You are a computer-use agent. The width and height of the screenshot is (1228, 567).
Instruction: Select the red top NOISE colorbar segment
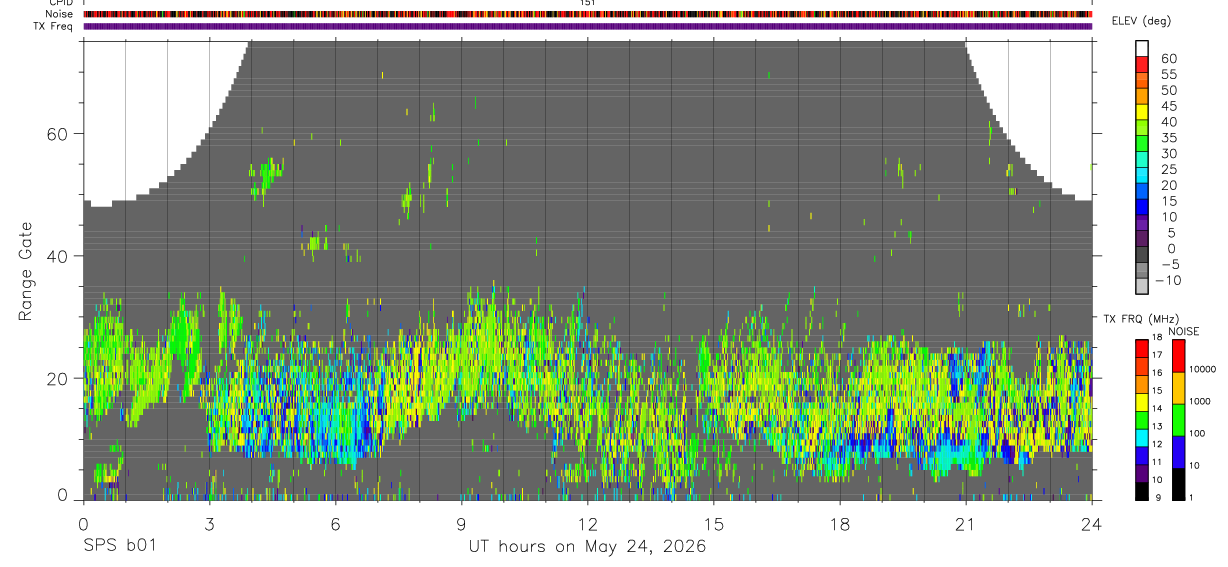coord(1180,356)
